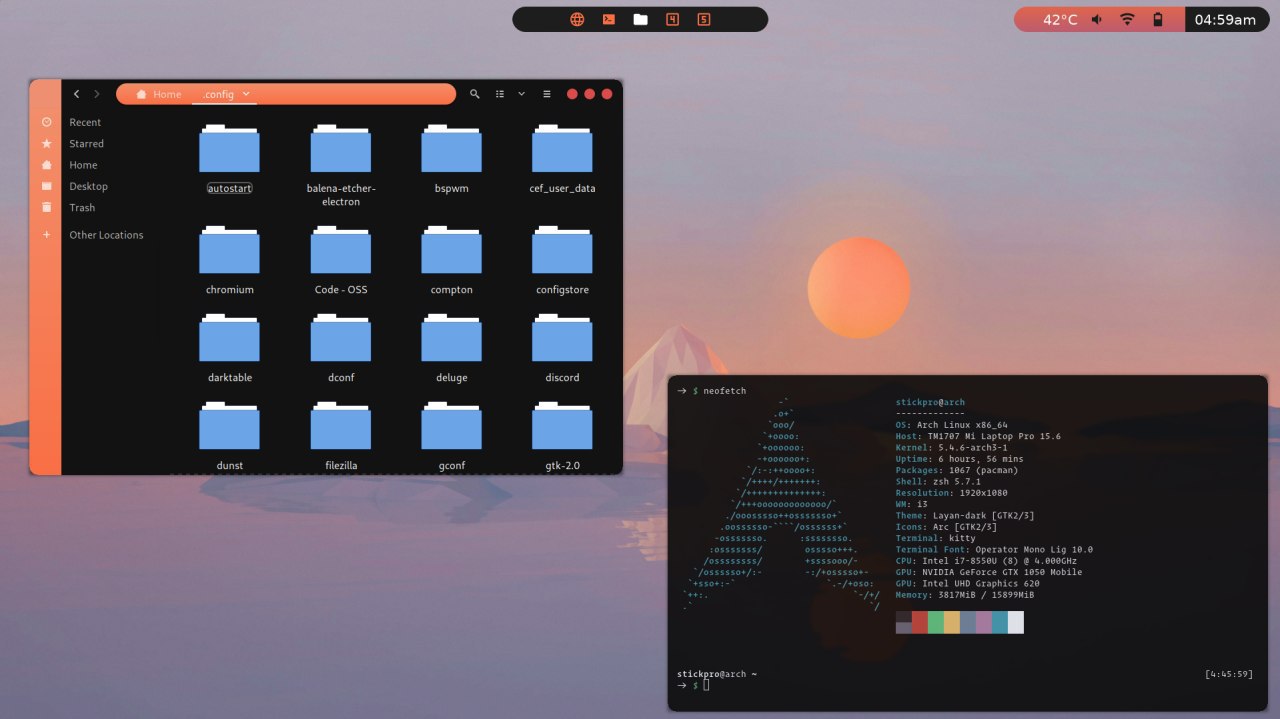Select the deluge folder
This screenshot has height=719, width=1280.
click(x=452, y=348)
